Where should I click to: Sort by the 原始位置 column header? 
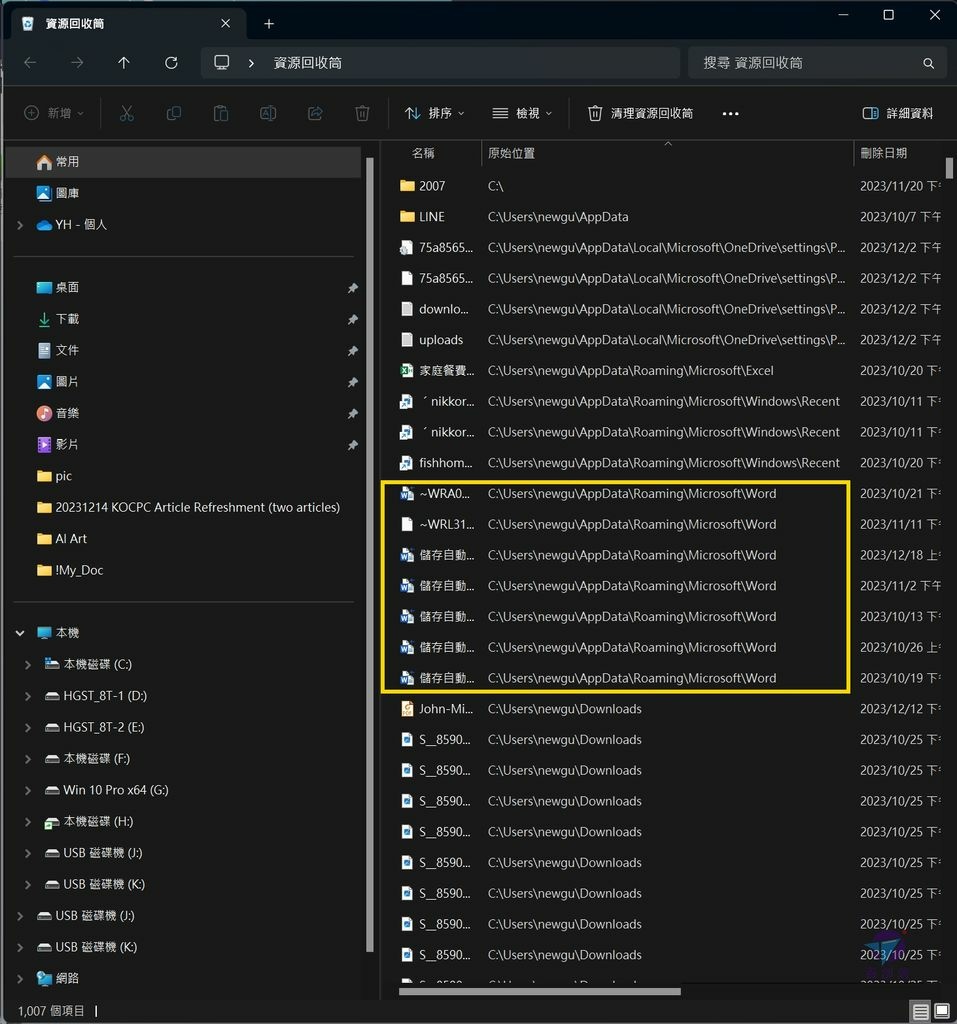pyautogui.click(x=511, y=153)
